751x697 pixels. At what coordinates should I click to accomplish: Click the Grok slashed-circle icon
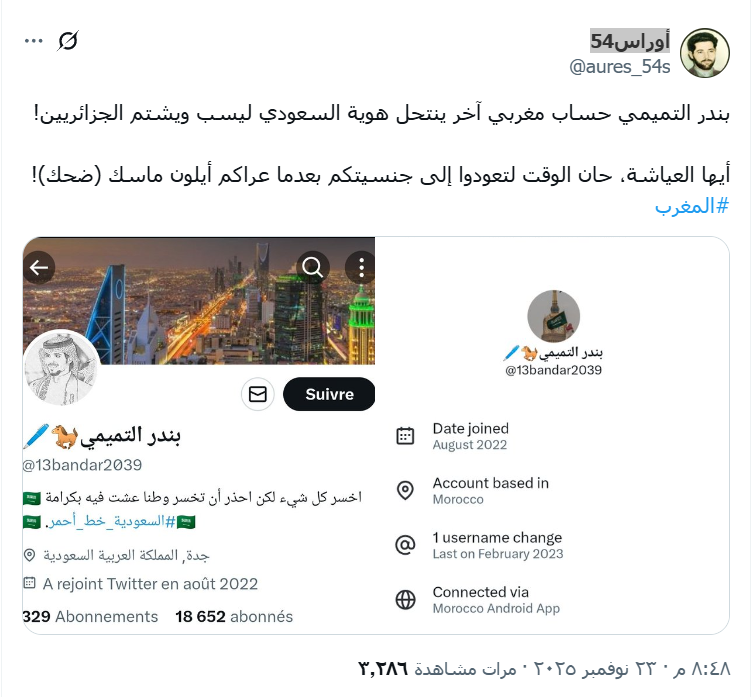coord(68,41)
